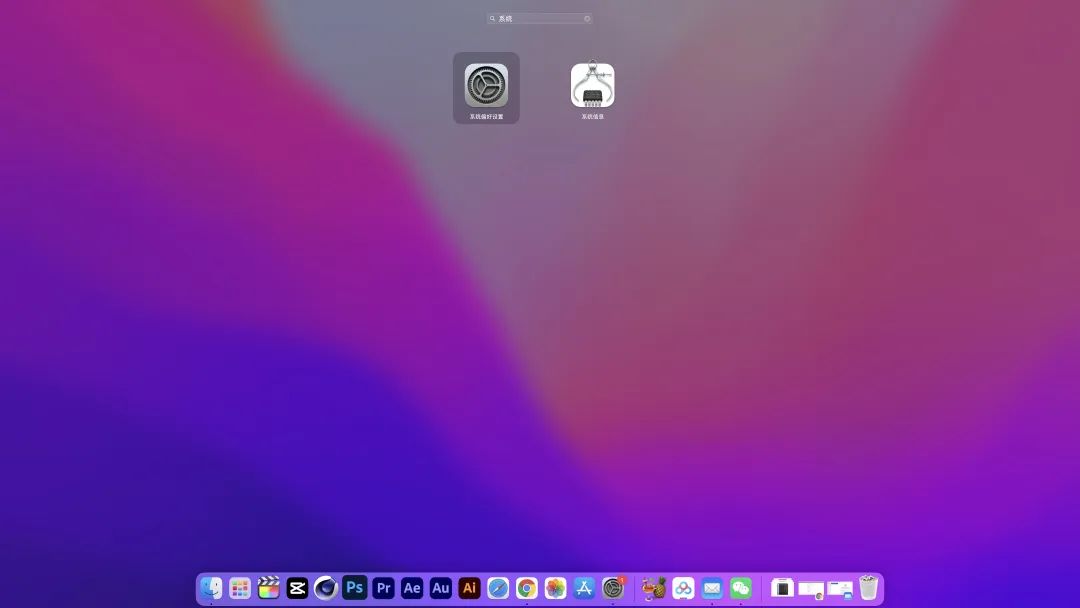Open WeChat from the Dock

pyautogui.click(x=741, y=588)
